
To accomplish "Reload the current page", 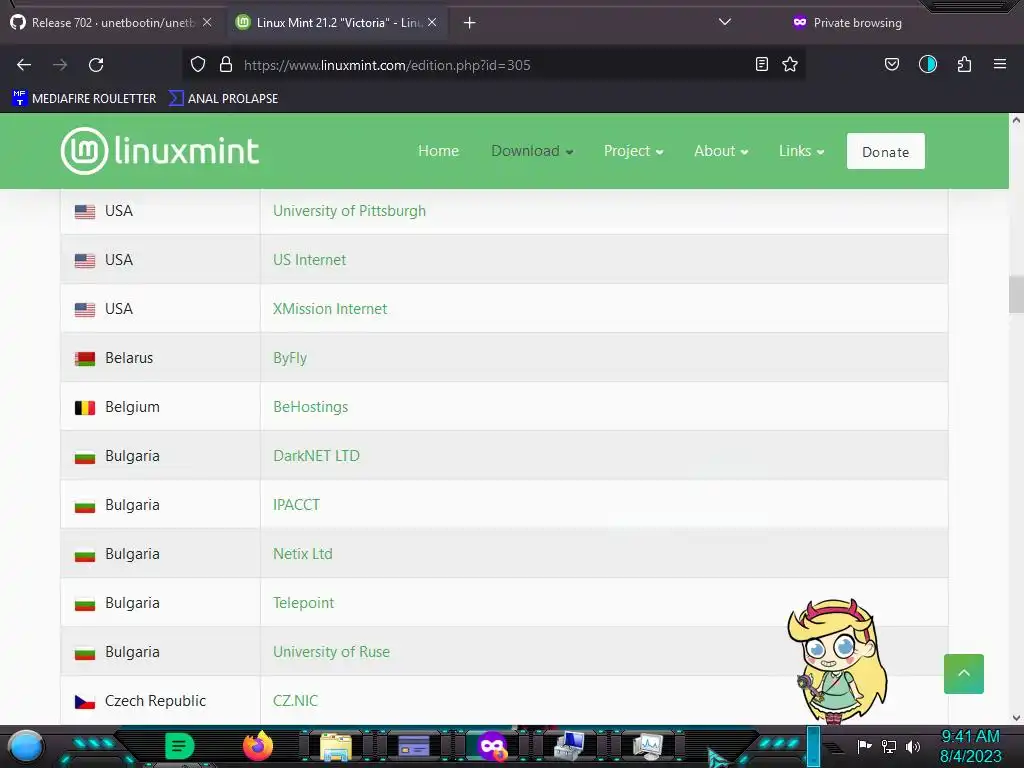I will point(96,65).
